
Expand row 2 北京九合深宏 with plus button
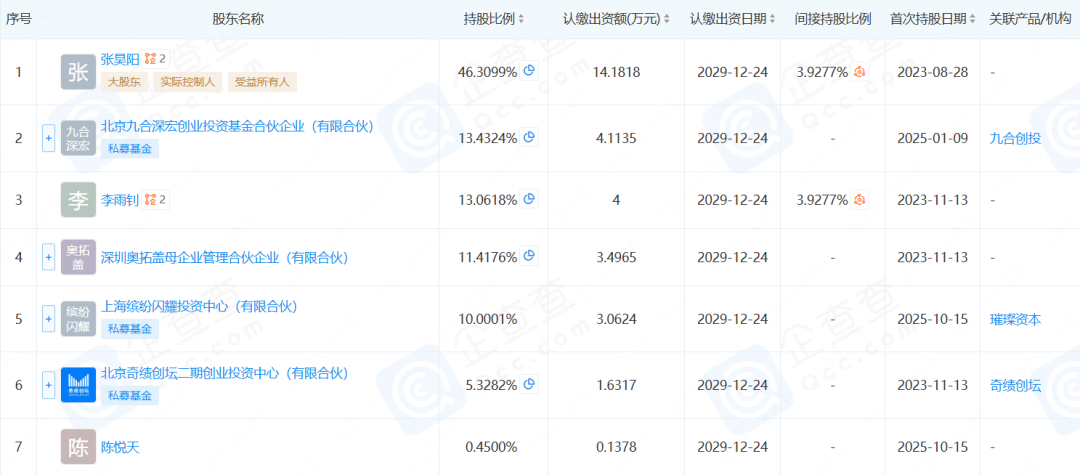[x=48, y=138]
